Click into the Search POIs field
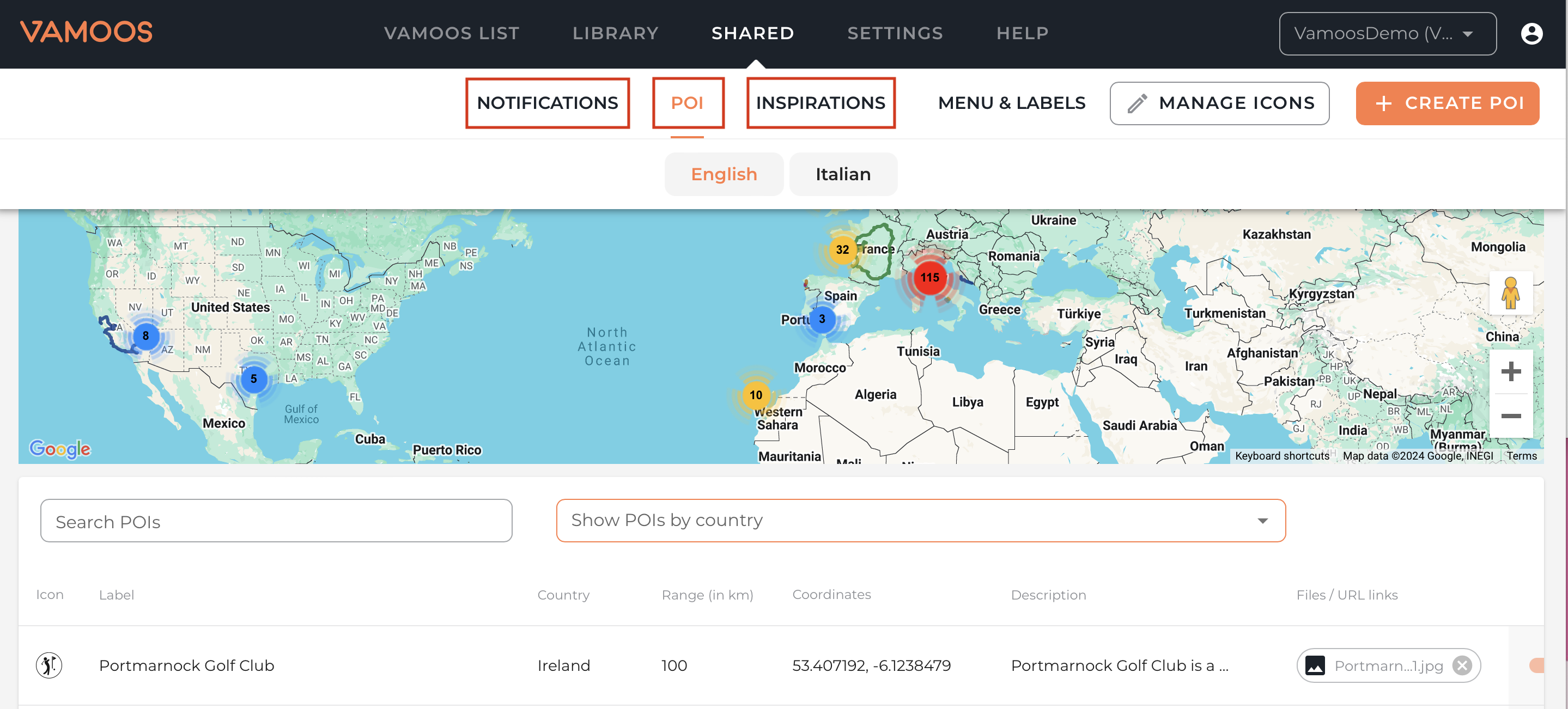Image resolution: width=1568 pixels, height=709 pixels. click(x=276, y=521)
